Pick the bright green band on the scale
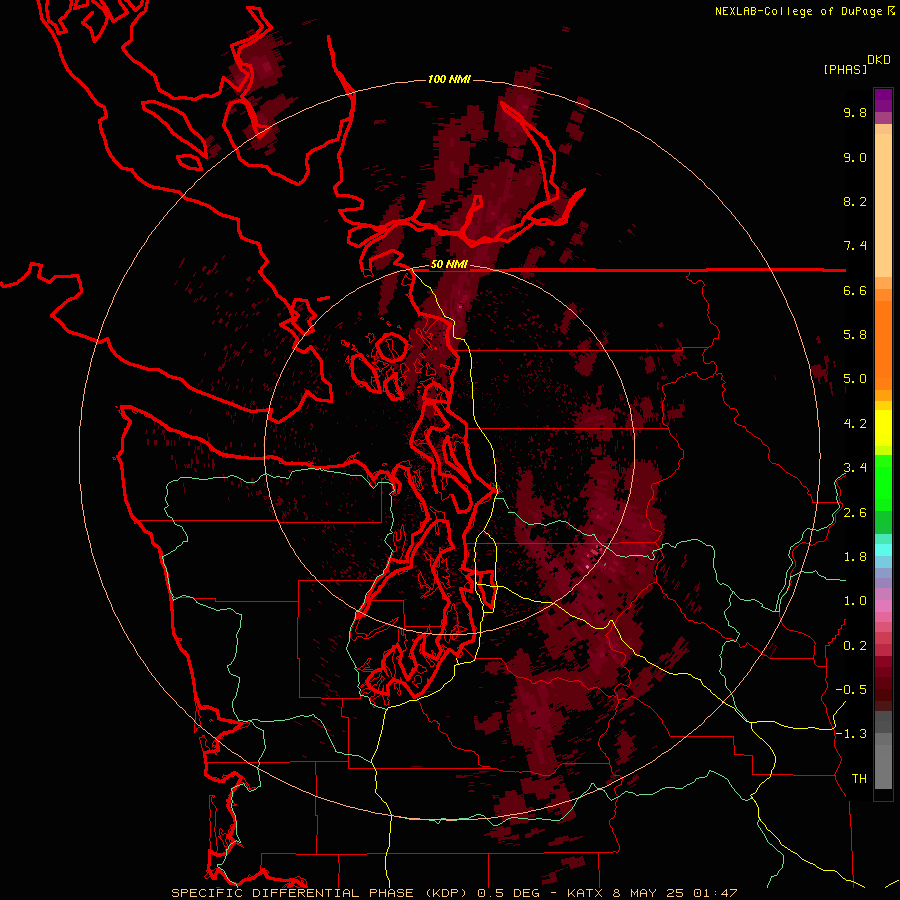900x900 pixels. pos(883,482)
